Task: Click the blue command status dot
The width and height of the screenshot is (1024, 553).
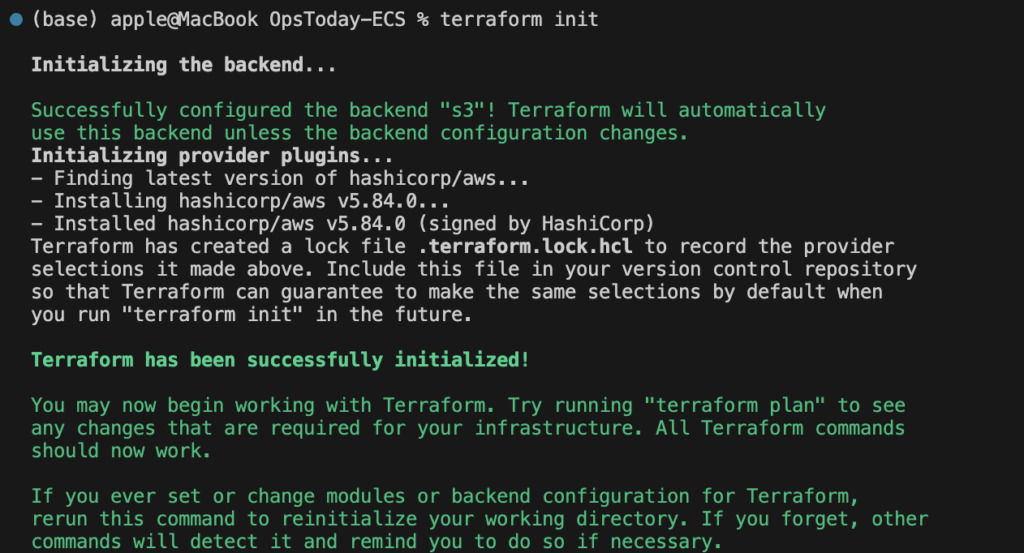Action: 16,20
